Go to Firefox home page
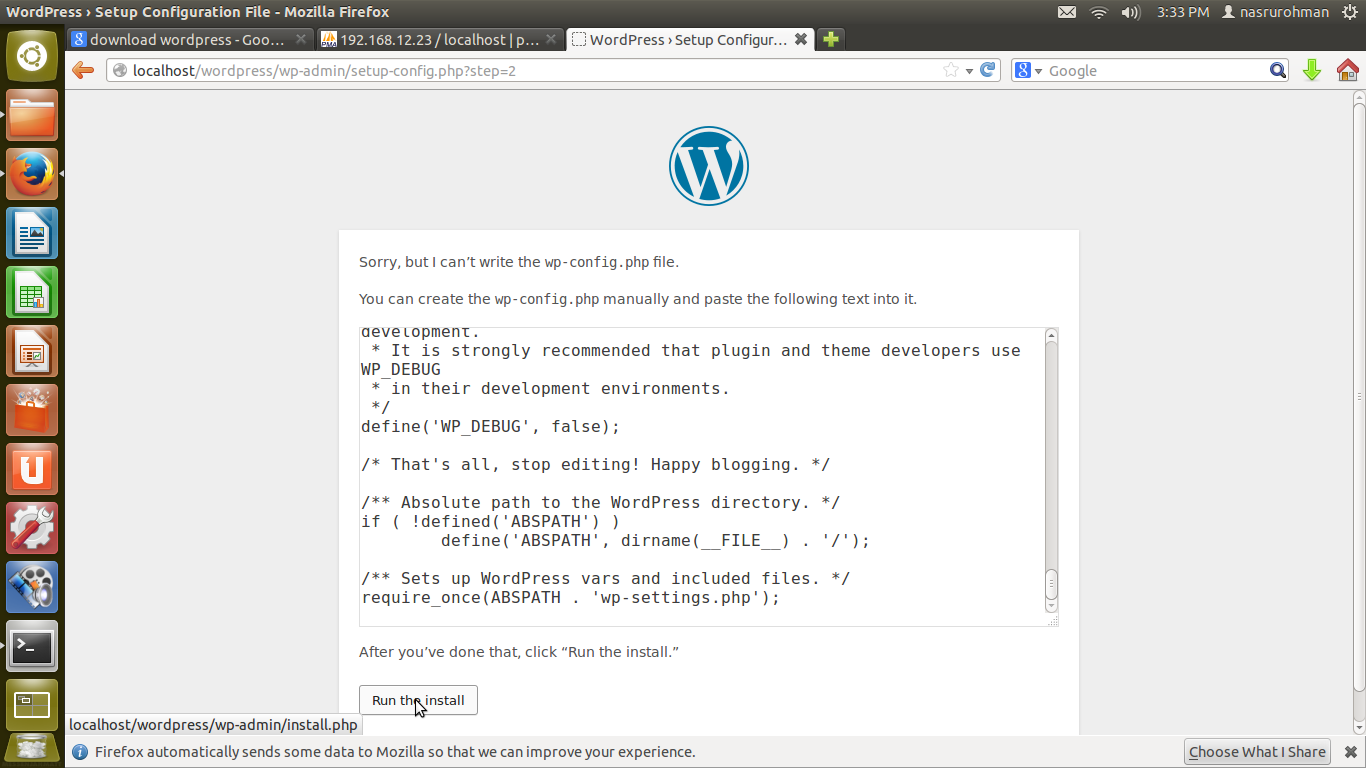The width and height of the screenshot is (1366, 768). point(1348,70)
